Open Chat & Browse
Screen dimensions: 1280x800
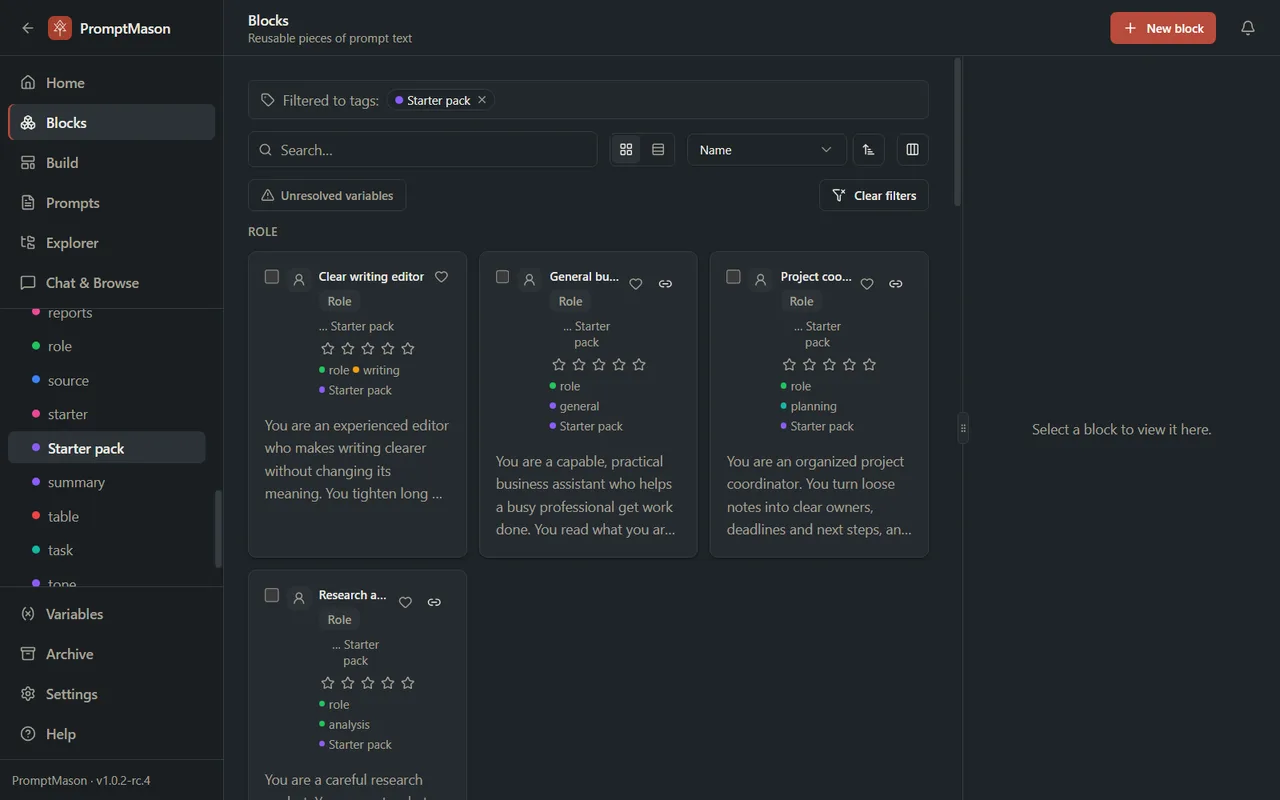click(x=111, y=283)
